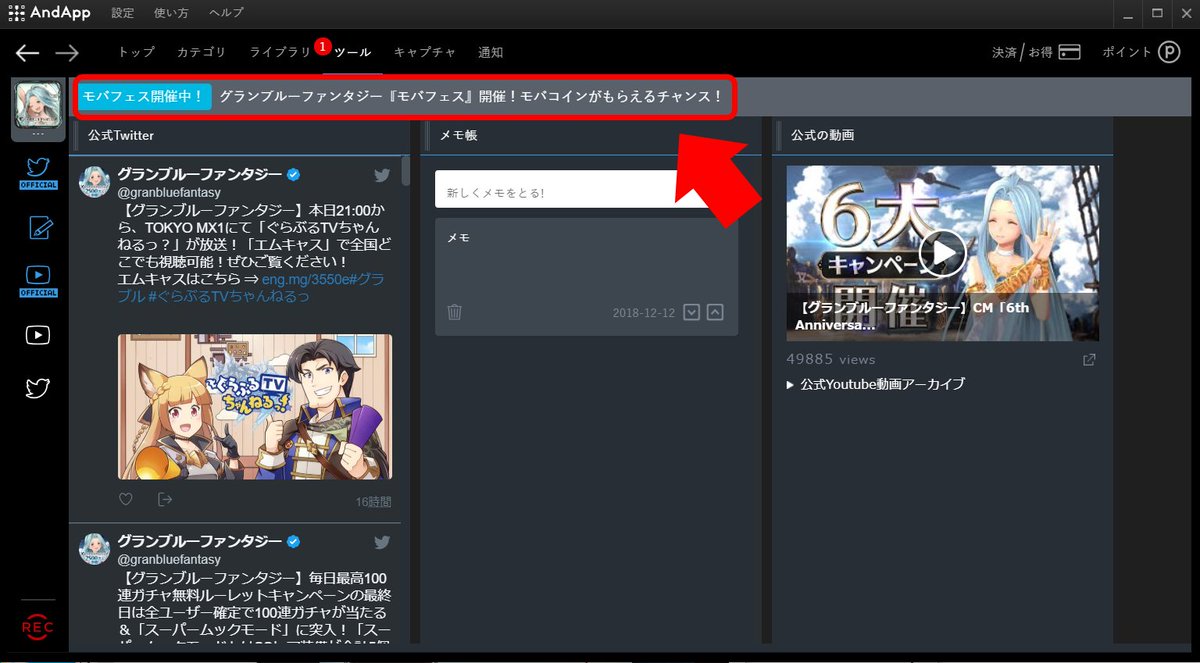Click granbluefantasy avatar on second tweet
Screen dimensions: 1200x663
[94, 548]
